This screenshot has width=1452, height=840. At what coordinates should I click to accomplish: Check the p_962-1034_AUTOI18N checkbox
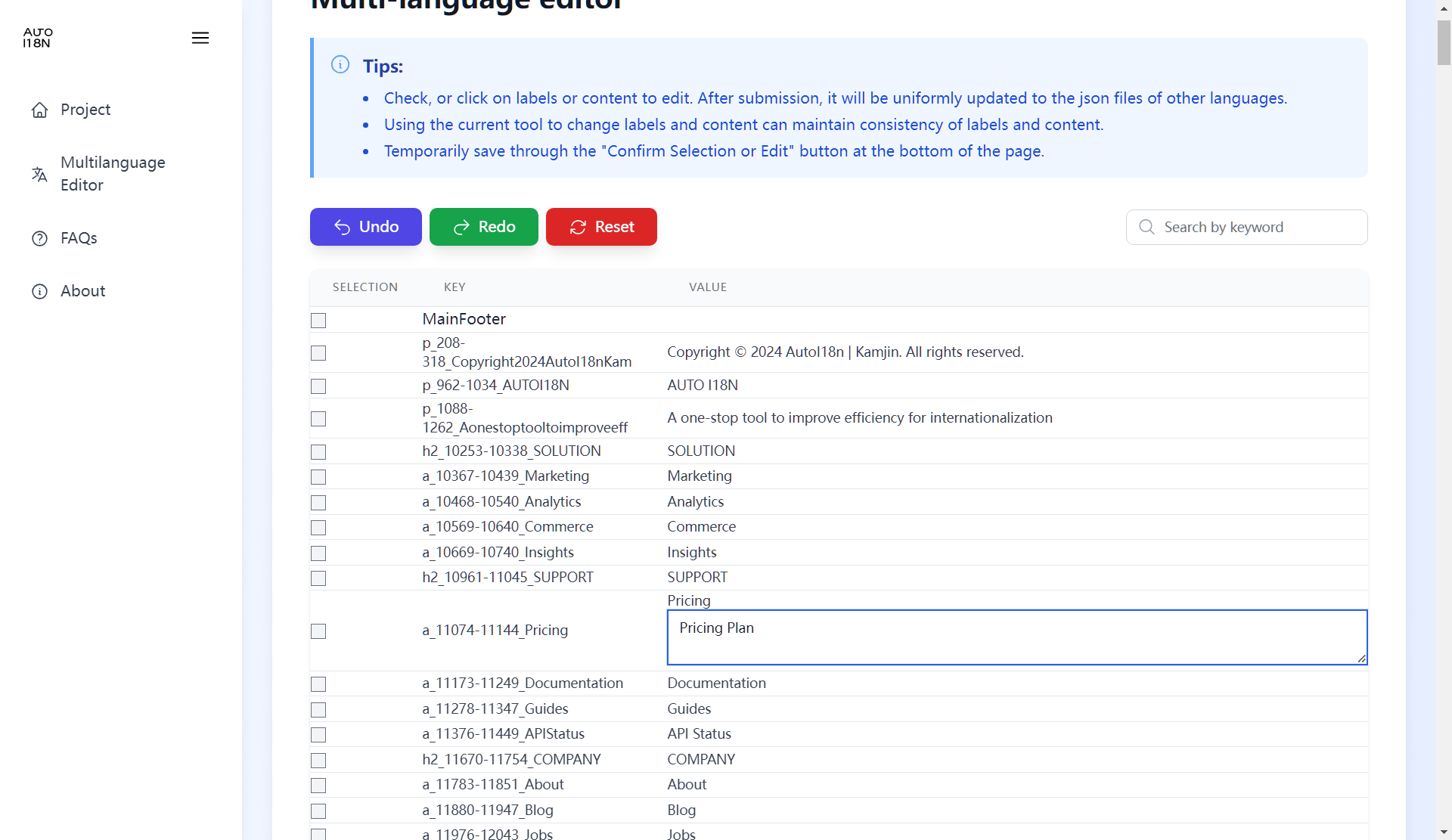point(318,386)
